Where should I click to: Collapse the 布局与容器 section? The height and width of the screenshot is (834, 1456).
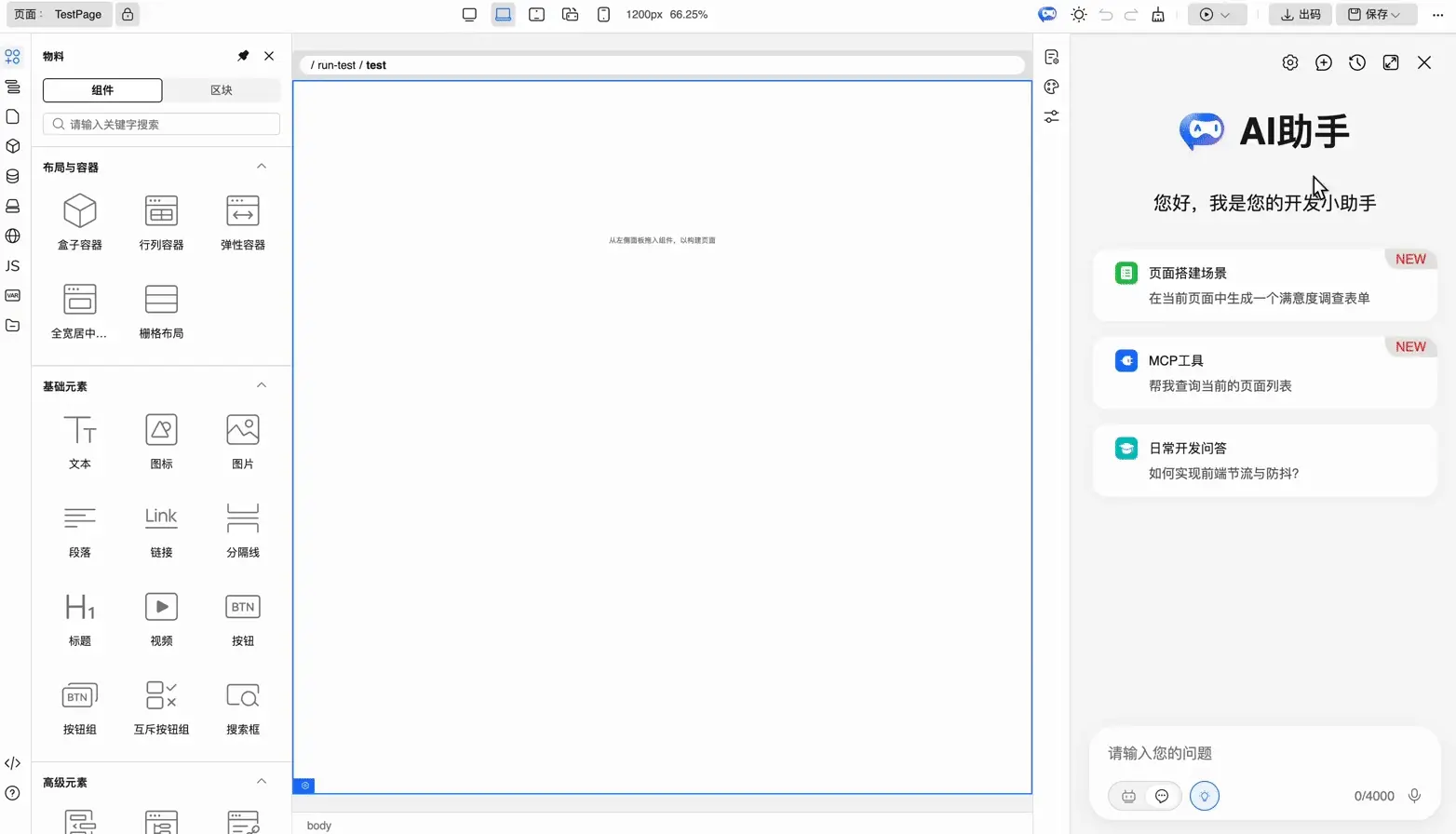[262, 167]
